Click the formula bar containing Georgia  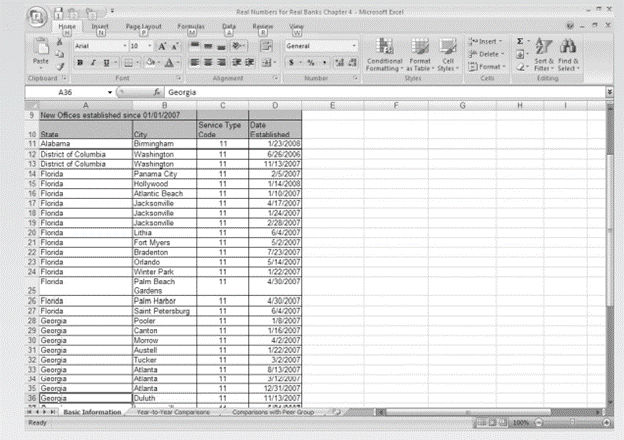pyautogui.click(x=384, y=92)
